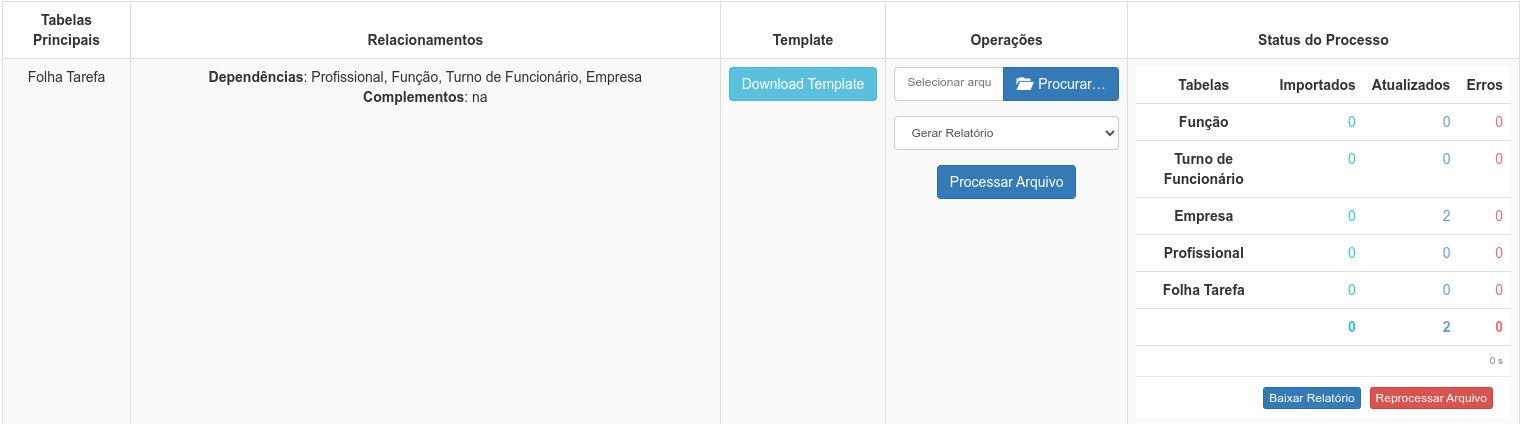Screen dimensions: 1521x424
Task: Select the Função row label in status table
Action: click(x=1203, y=122)
